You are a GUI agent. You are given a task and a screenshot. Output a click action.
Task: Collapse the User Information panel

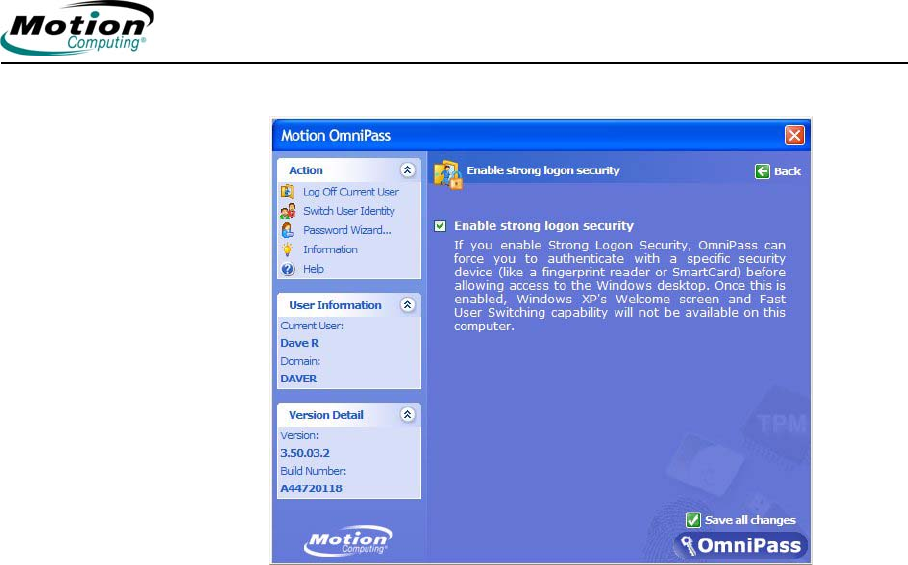[407, 304]
